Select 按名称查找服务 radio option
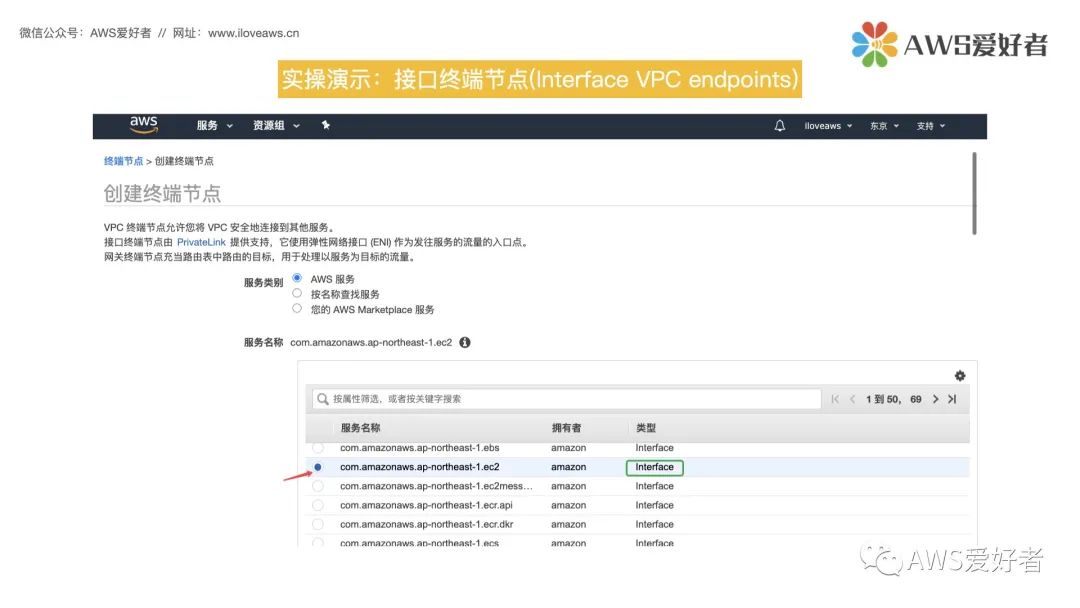The height and width of the screenshot is (608, 1080). [x=297, y=293]
